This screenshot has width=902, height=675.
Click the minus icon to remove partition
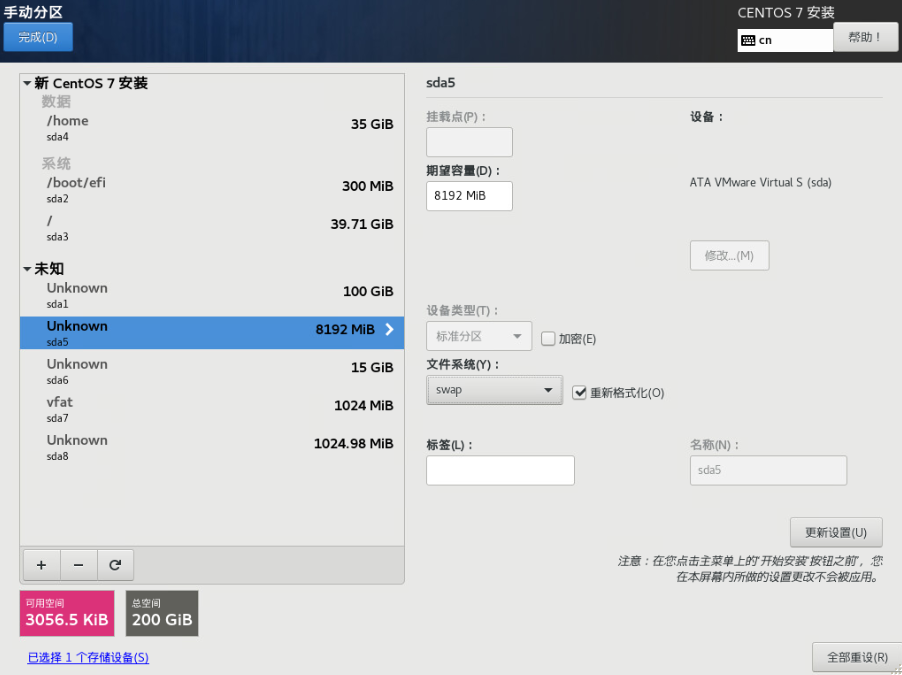[78, 565]
